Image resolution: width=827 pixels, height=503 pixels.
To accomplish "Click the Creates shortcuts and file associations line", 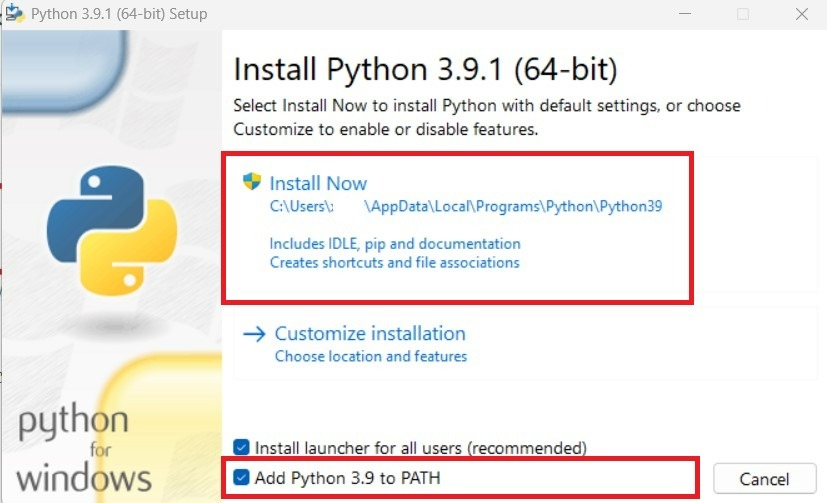I will point(394,262).
